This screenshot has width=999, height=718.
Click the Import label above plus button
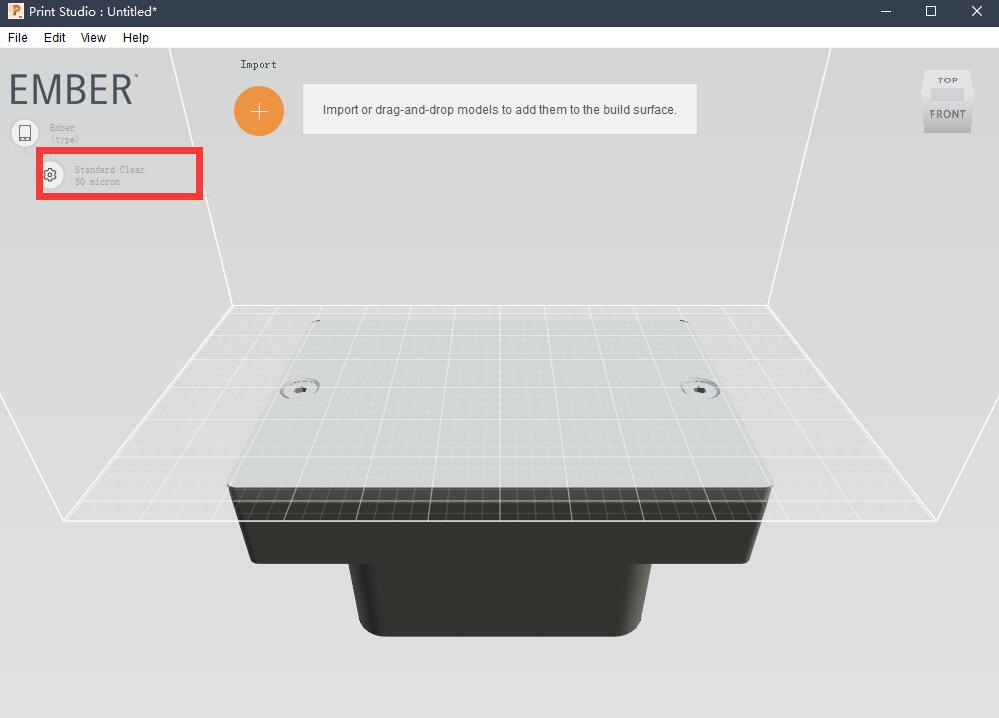[258, 65]
